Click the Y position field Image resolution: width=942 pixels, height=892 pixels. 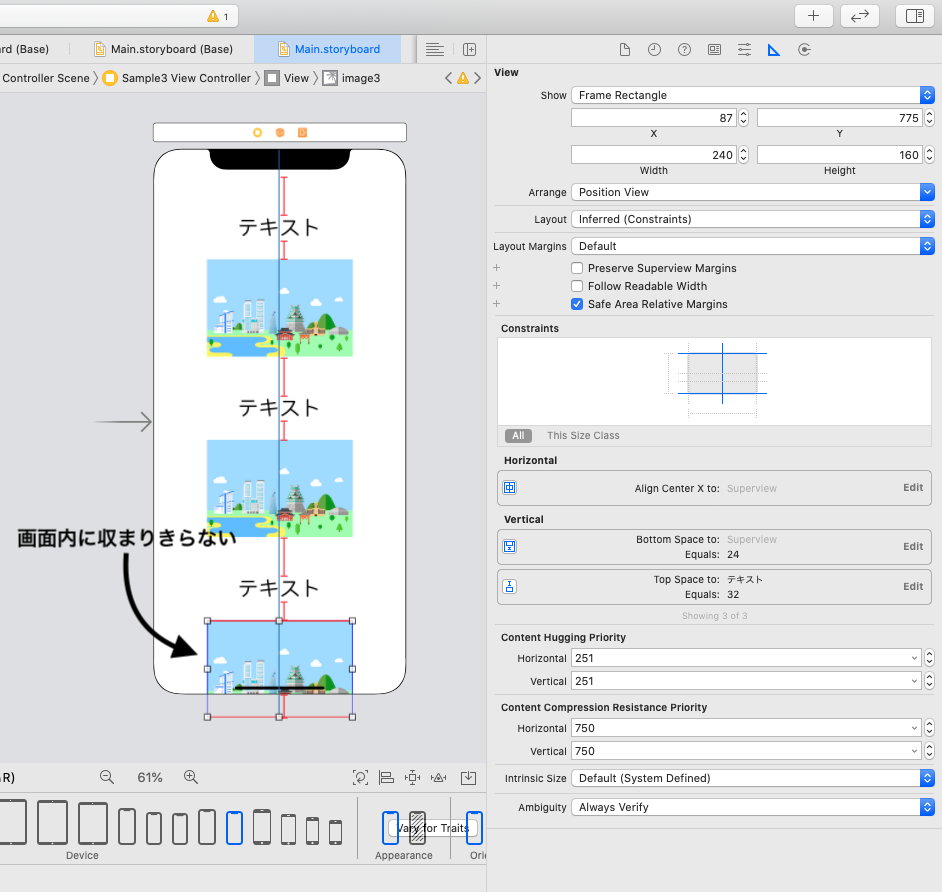(x=839, y=118)
